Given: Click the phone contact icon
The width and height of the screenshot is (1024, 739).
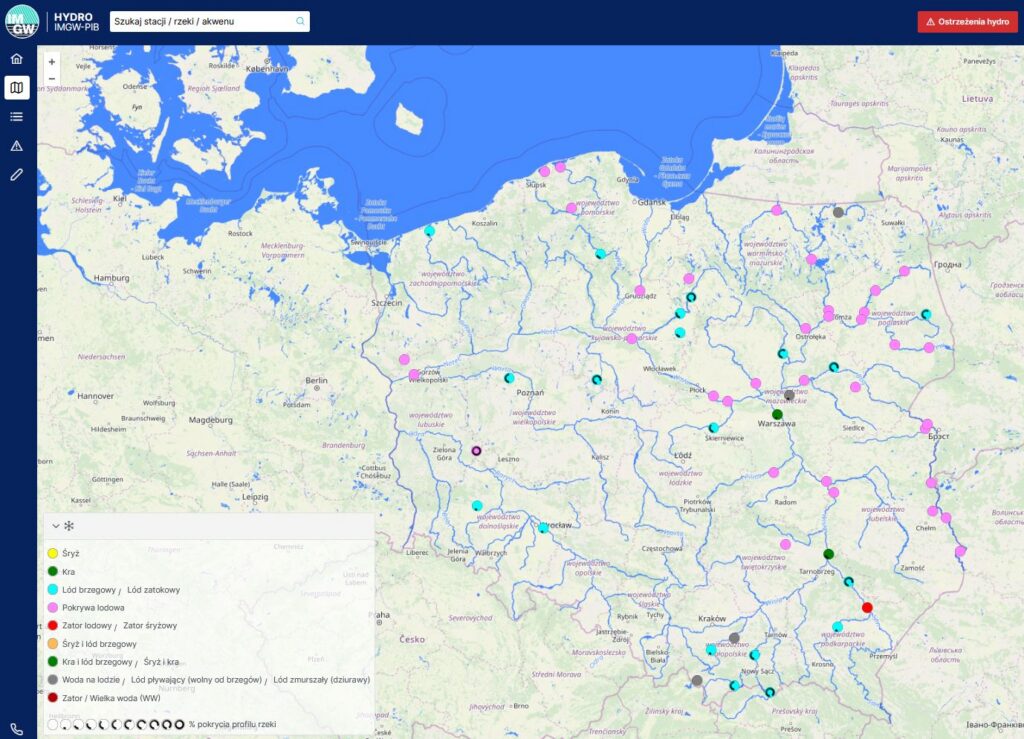Looking at the screenshot, I should click(16, 729).
